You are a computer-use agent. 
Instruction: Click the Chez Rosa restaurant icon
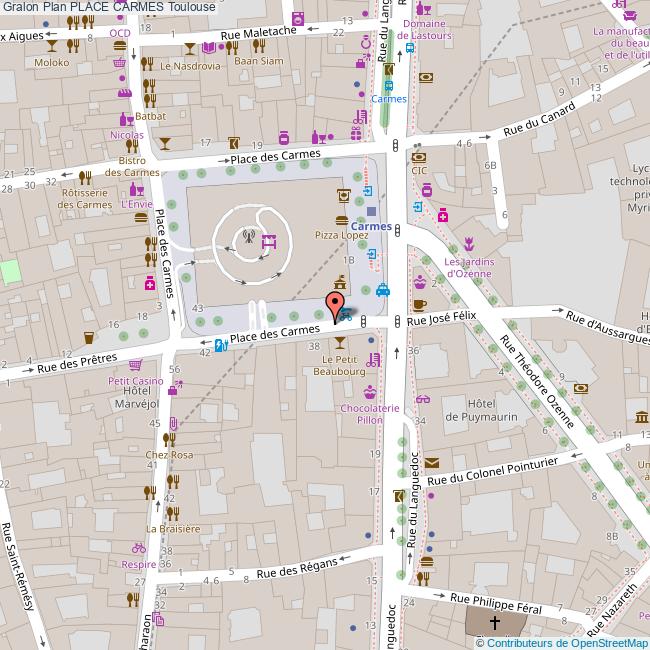[170, 438]
